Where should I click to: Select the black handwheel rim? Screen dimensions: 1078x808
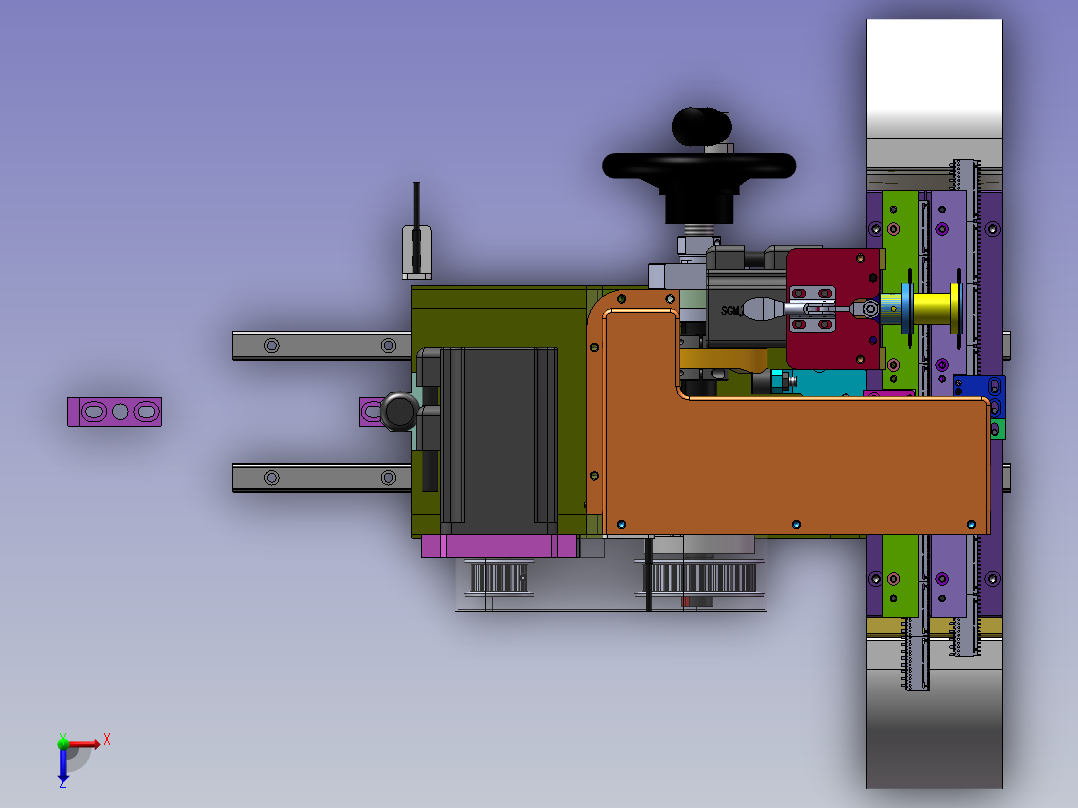(x=698, y=166)
